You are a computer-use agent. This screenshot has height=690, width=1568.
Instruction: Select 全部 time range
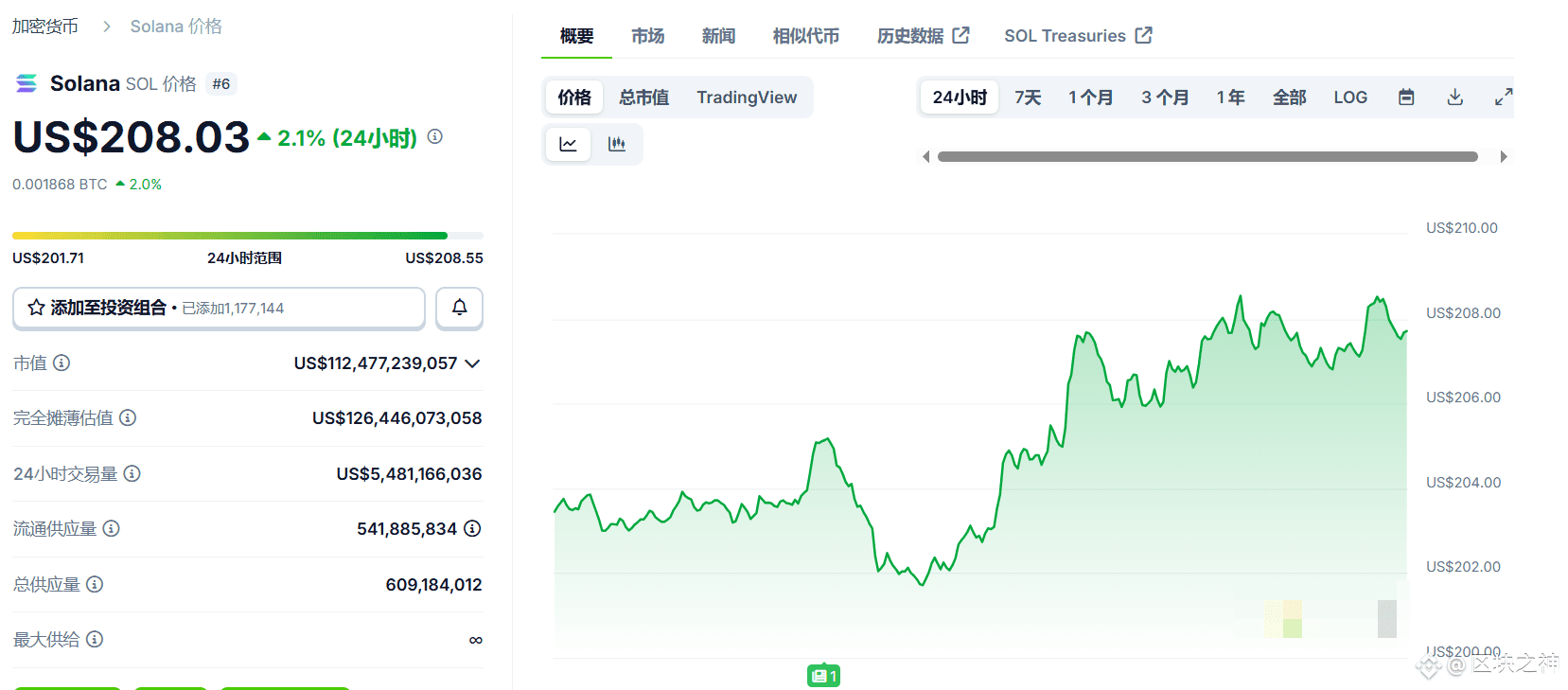[1289, 97]
